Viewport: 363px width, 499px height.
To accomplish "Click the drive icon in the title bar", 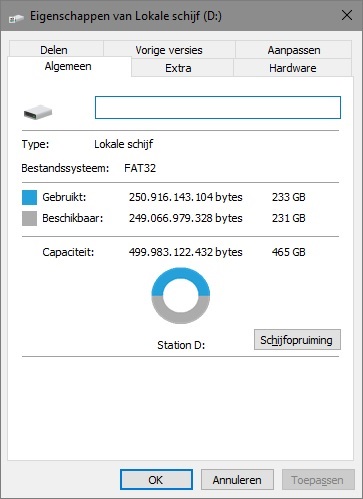I will 16,19.
